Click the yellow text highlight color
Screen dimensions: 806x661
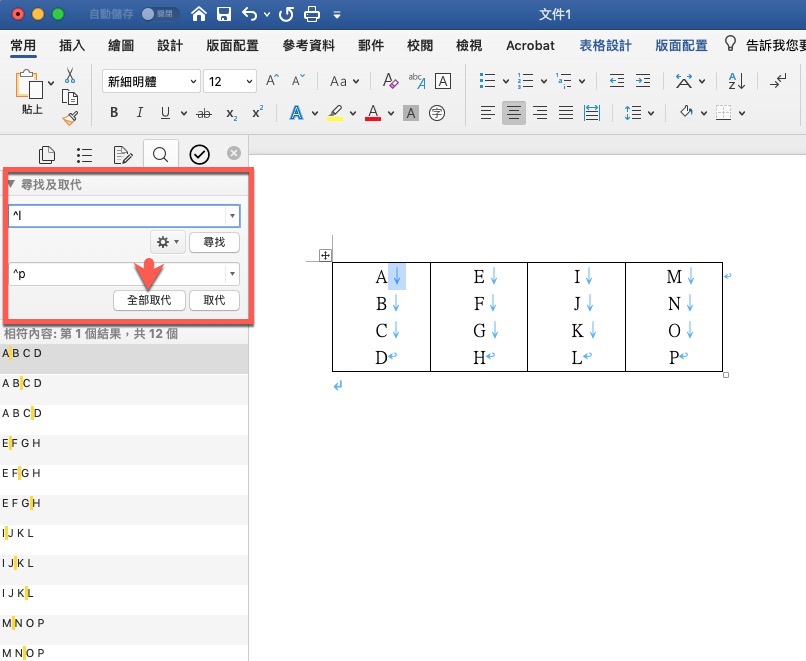(336, 113)
